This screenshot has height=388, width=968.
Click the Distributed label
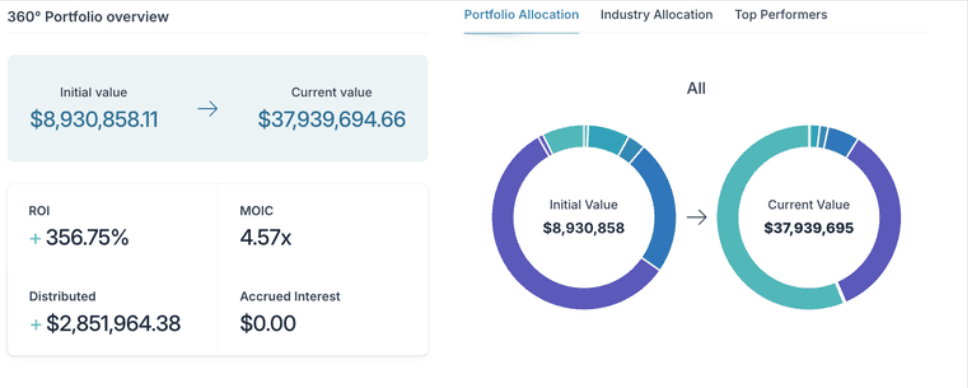click(62, 297)
